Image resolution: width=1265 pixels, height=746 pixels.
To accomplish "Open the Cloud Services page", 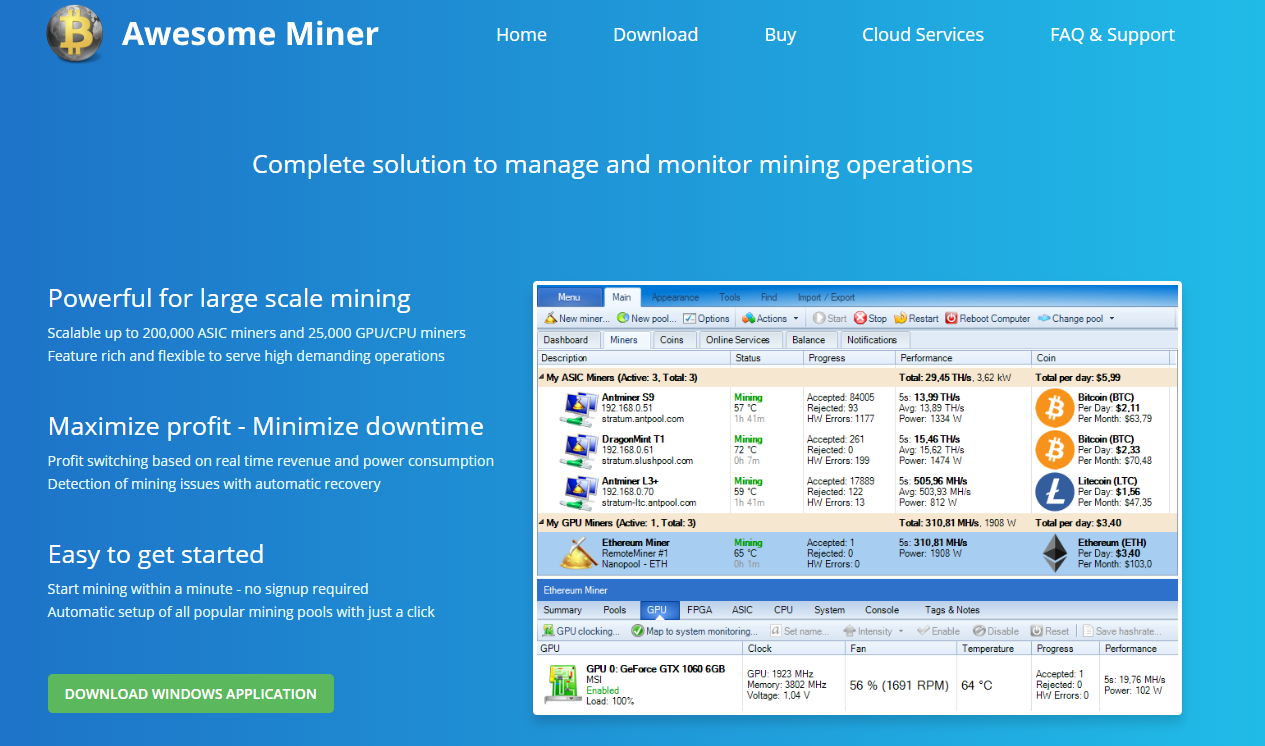I will pos(922,34).
